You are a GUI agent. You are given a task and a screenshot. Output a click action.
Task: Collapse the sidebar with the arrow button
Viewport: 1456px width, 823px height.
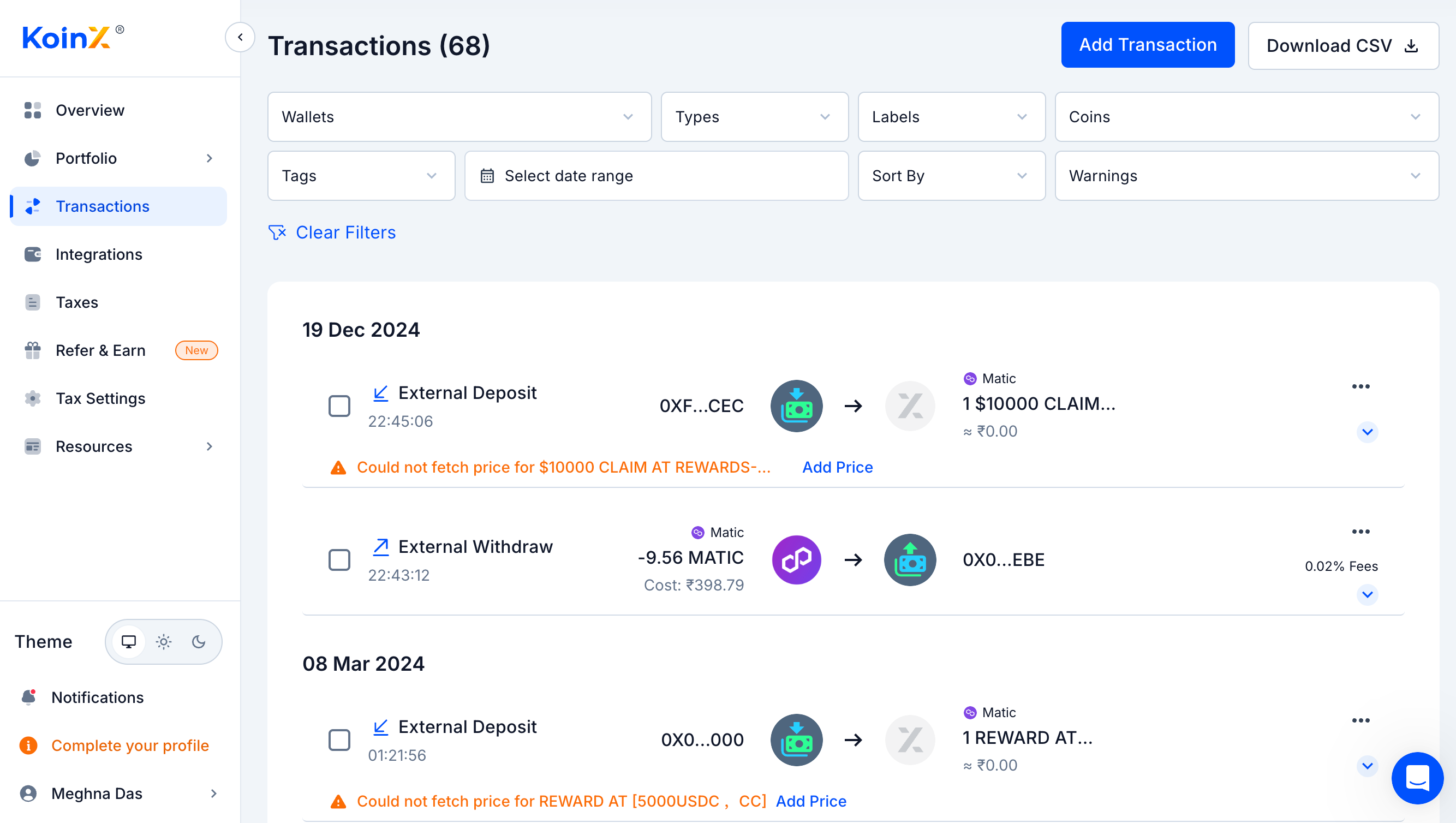(x=240, y=37)
